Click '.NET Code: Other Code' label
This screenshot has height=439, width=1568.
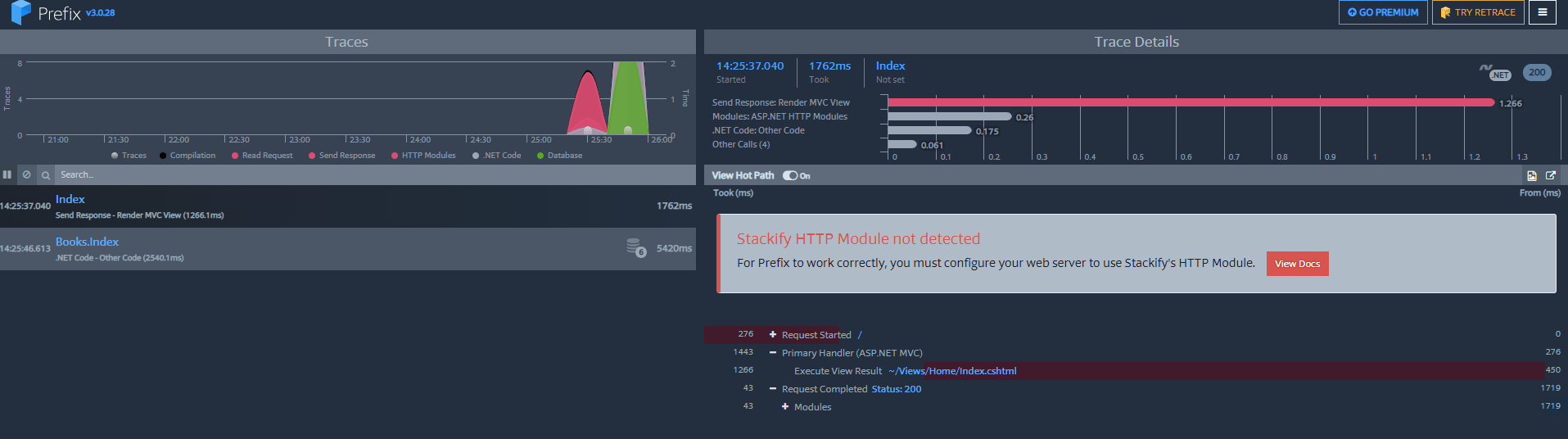(758, 130)
